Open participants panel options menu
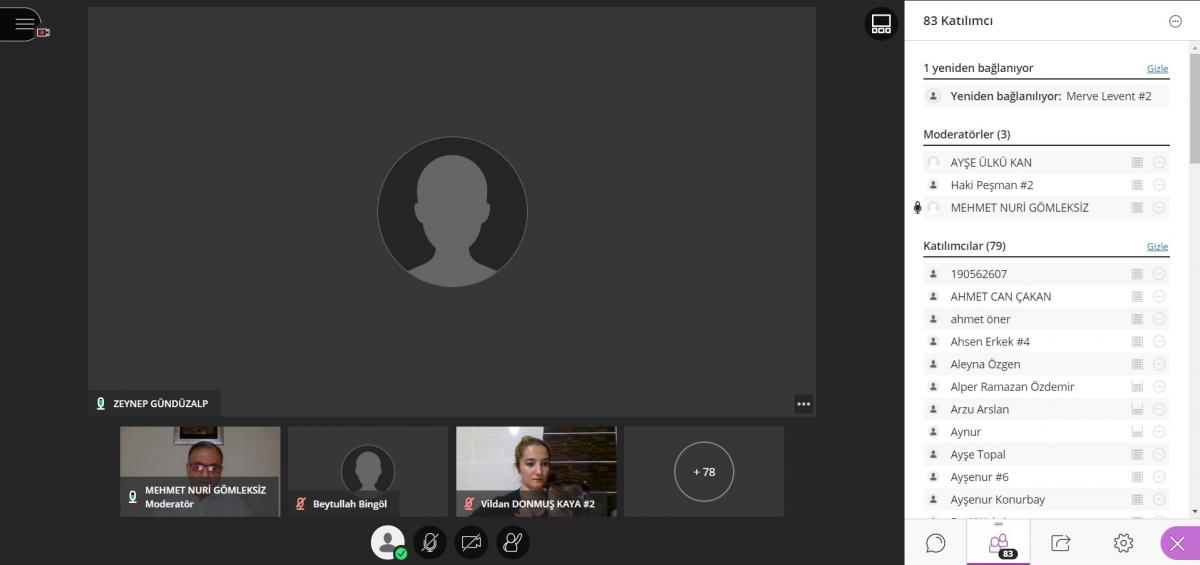1200x565 pixels. point(1175,21)
